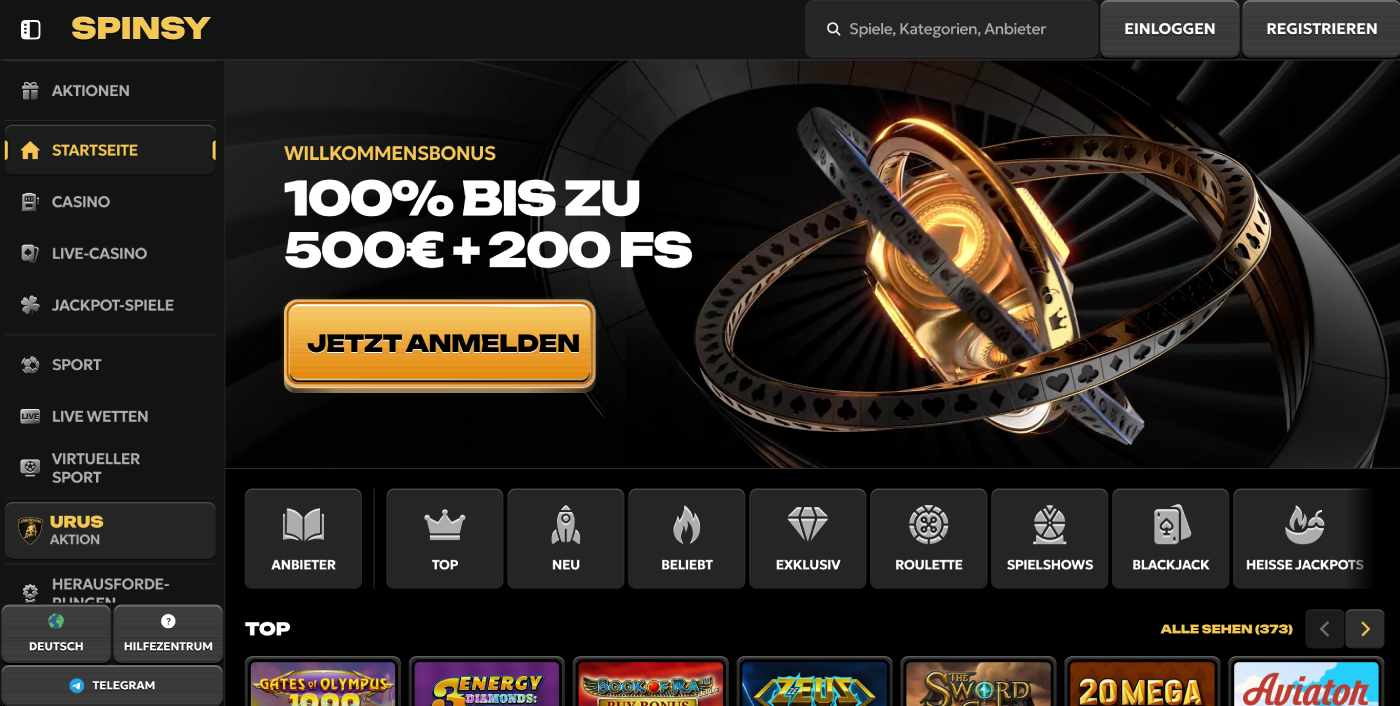This screenshot has width=1400, height=706.
Task: Open the Anbieter book icon category
Action: point(303,538)
